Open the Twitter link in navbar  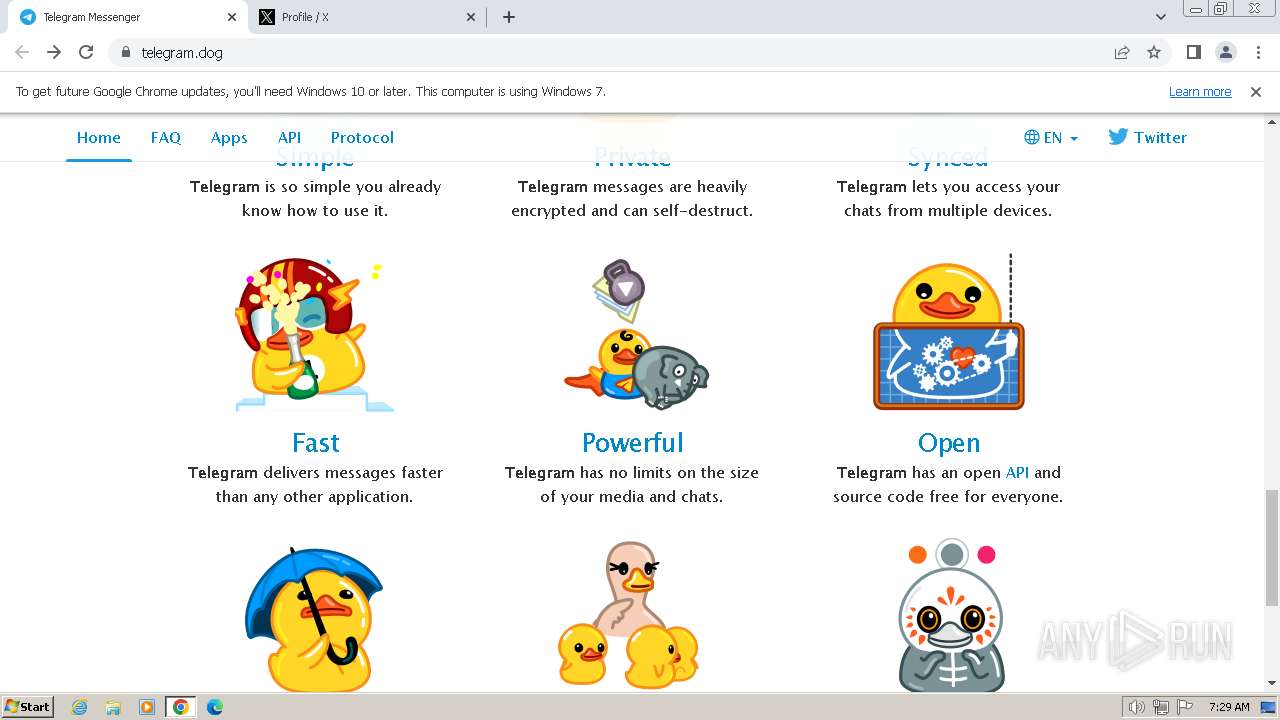coord(1147,138)
